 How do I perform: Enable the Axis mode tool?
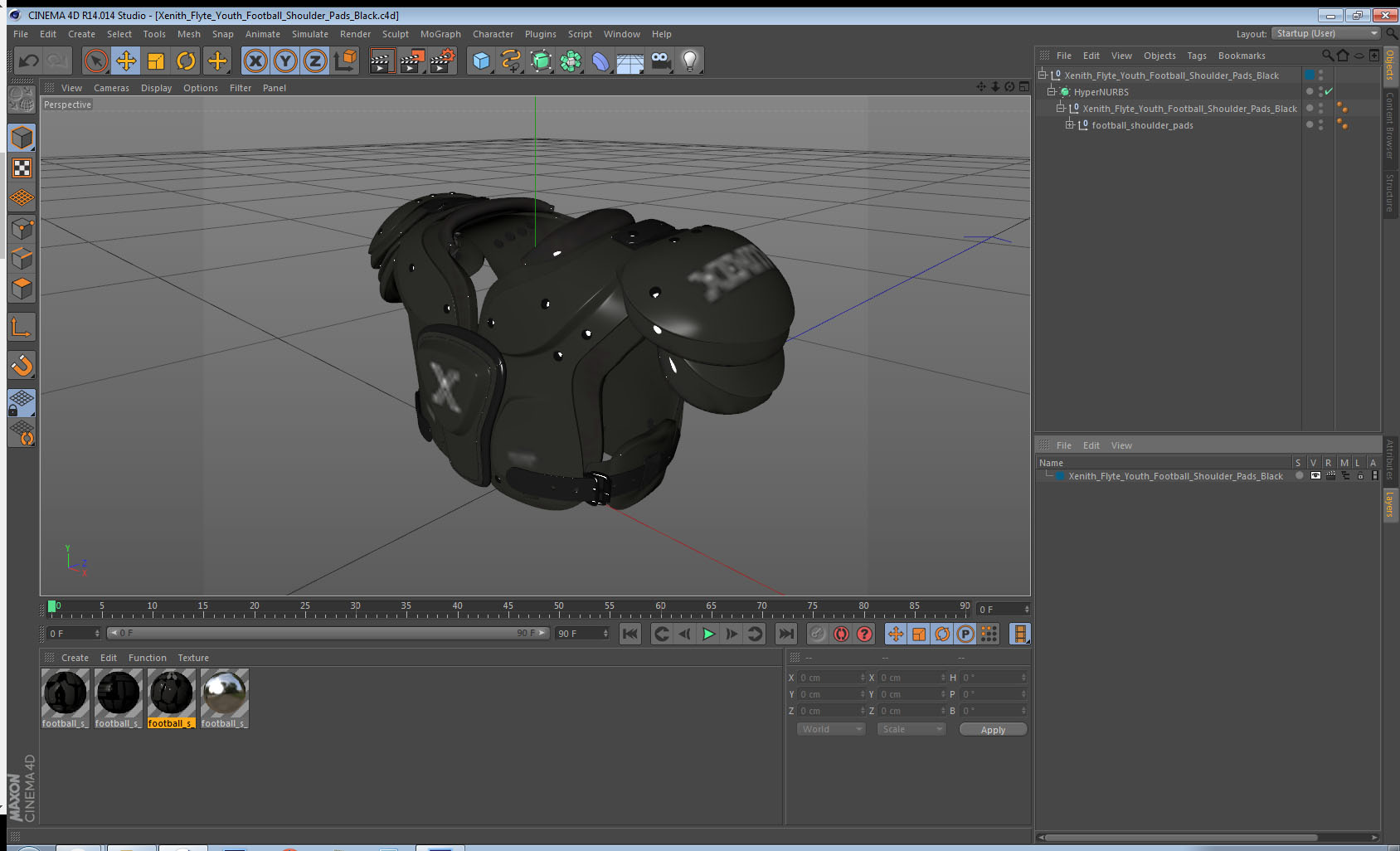tap(22, 328)
